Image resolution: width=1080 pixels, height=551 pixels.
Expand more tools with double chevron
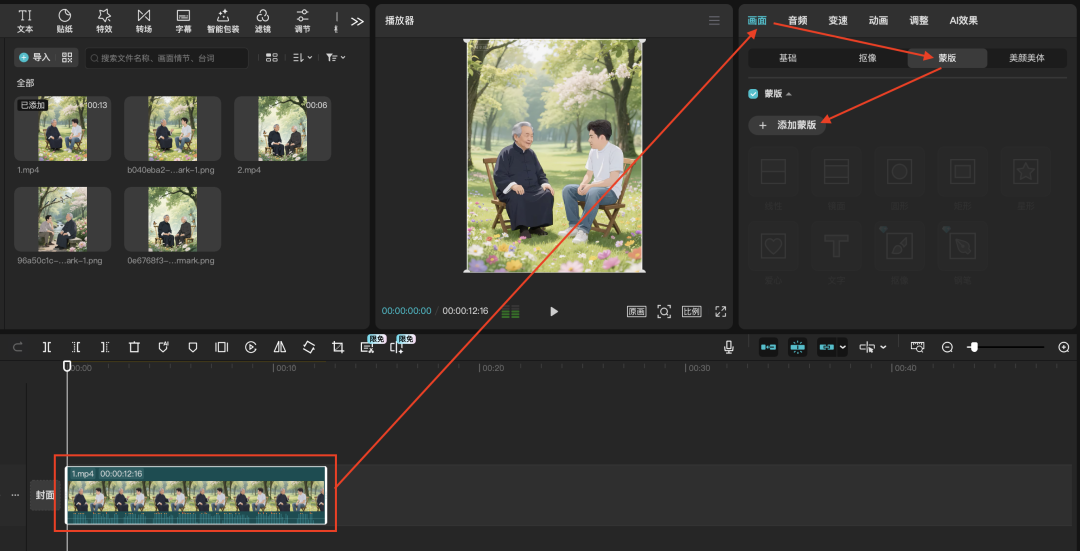[357, 21]
